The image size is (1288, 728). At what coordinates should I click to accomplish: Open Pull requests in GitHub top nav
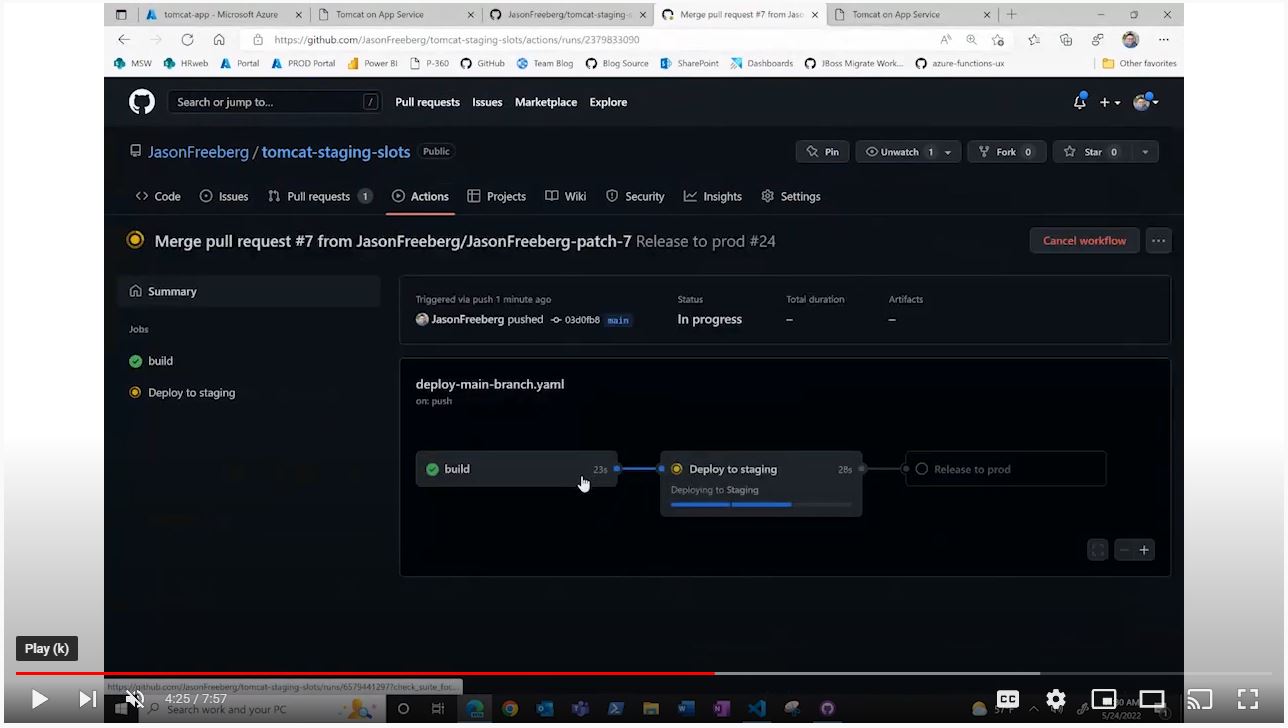[427, 102]
